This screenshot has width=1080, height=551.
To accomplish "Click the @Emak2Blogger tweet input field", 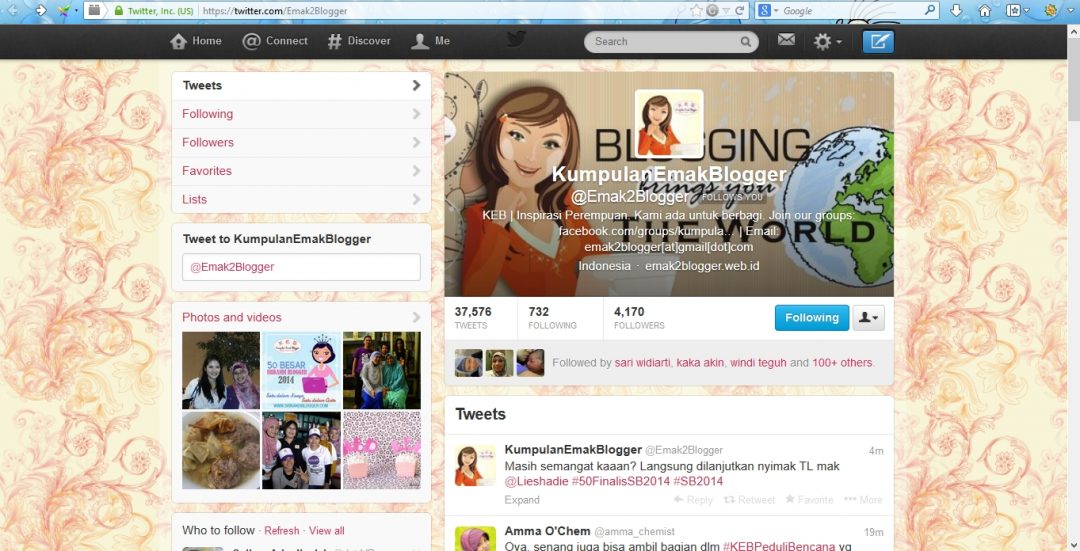I will point(301,267).
